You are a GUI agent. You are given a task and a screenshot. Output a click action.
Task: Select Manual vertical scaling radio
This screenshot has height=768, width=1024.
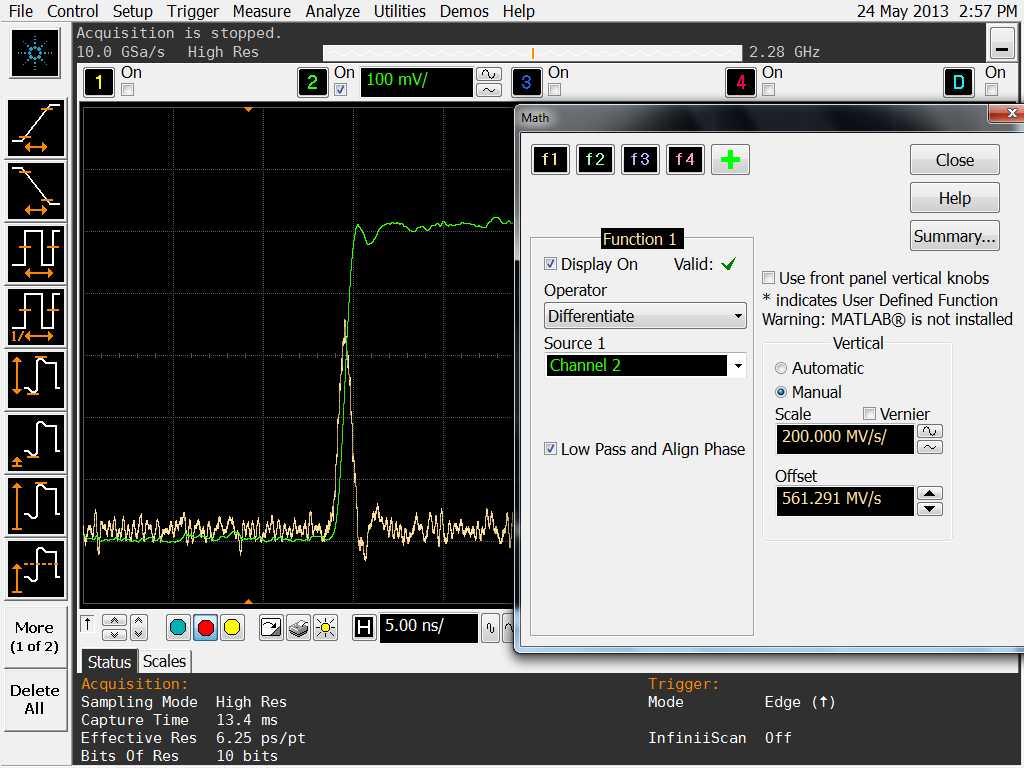781,392
